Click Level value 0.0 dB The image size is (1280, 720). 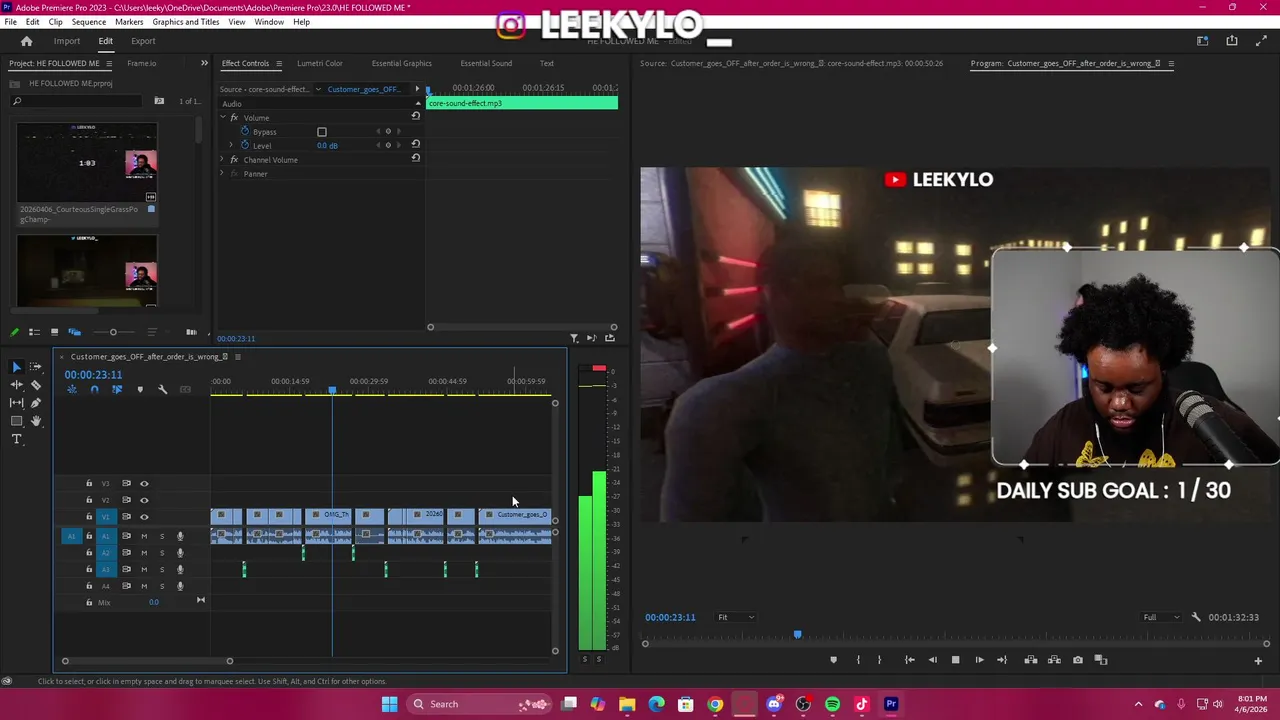pyautogui.click(x=327, y=146)
